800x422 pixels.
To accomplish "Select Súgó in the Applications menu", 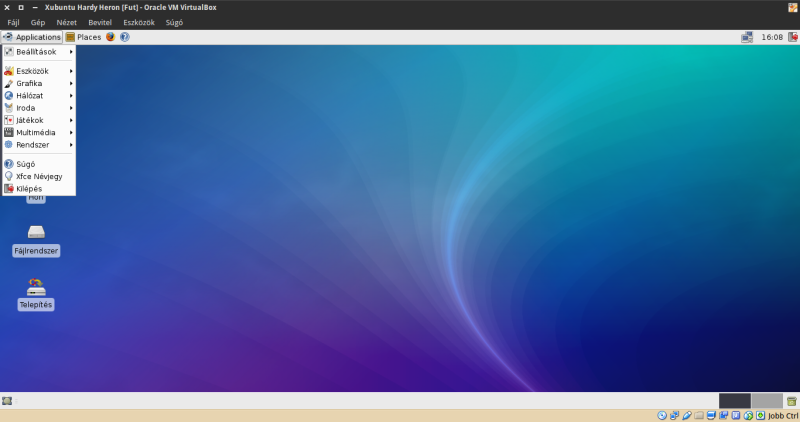I will 39,164.
